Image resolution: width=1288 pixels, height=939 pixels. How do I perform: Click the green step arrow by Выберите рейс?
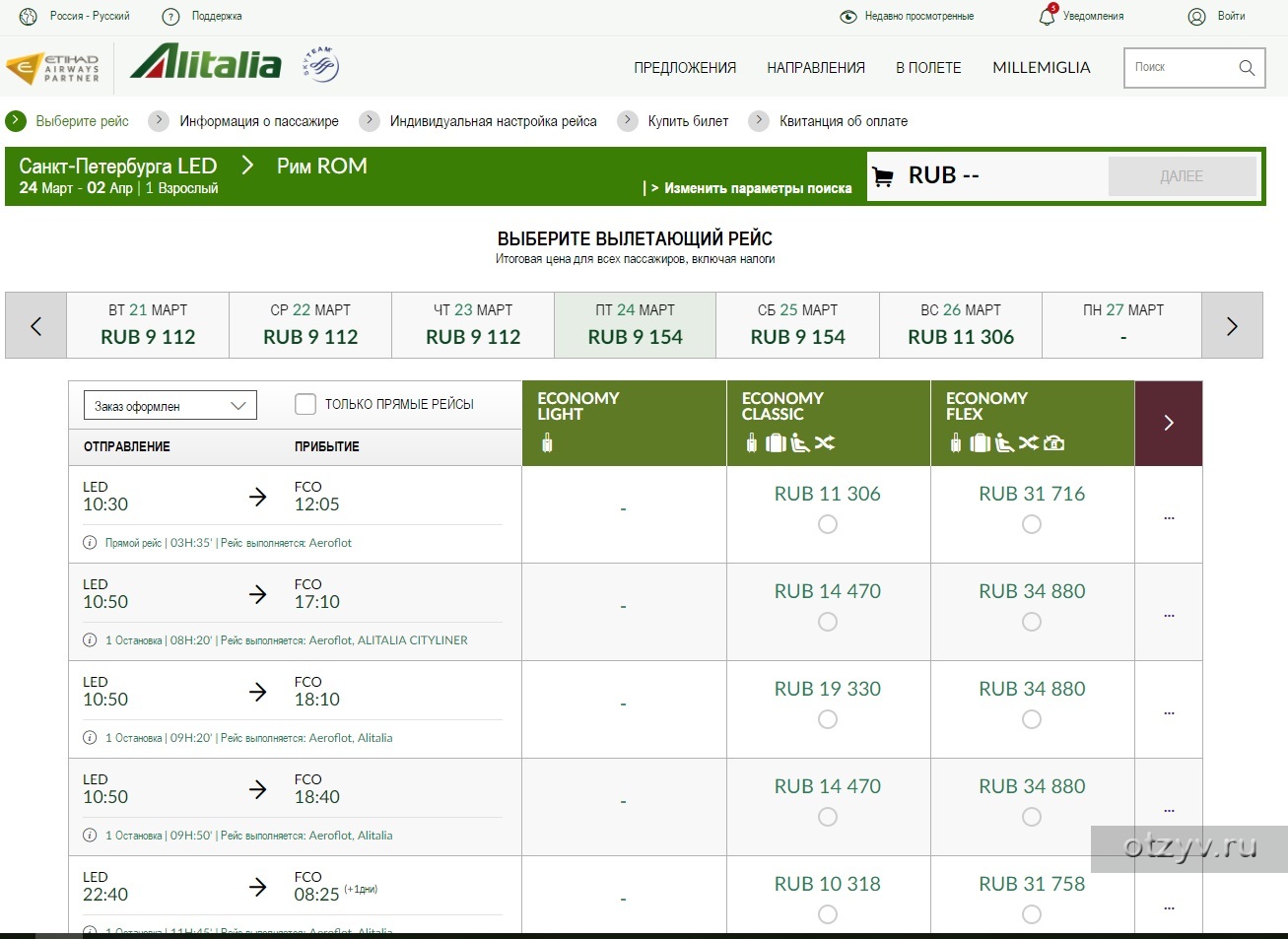pyautogui.click(x=16, y=121)
